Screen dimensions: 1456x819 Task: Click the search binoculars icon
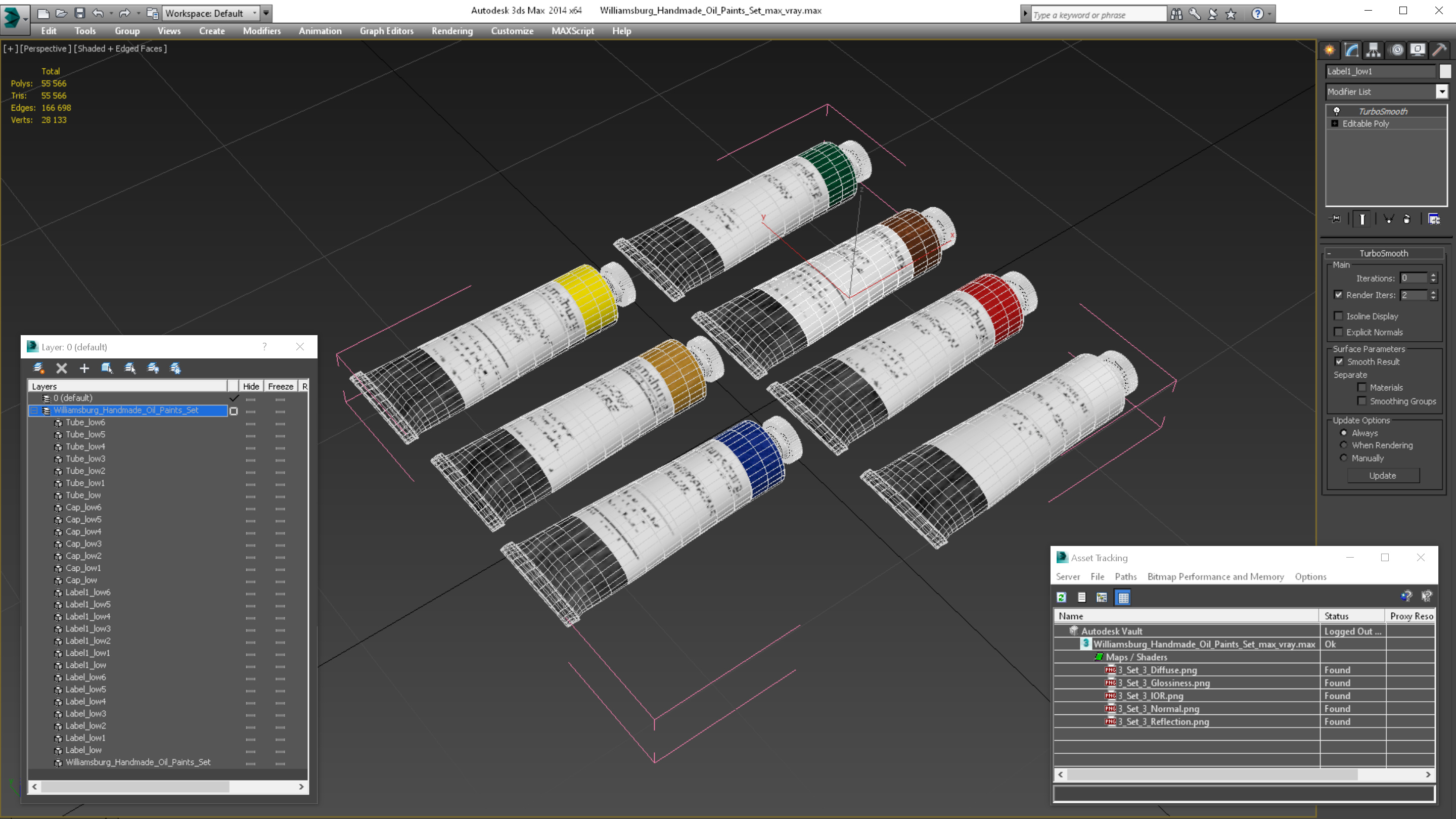pos(1176,14)
